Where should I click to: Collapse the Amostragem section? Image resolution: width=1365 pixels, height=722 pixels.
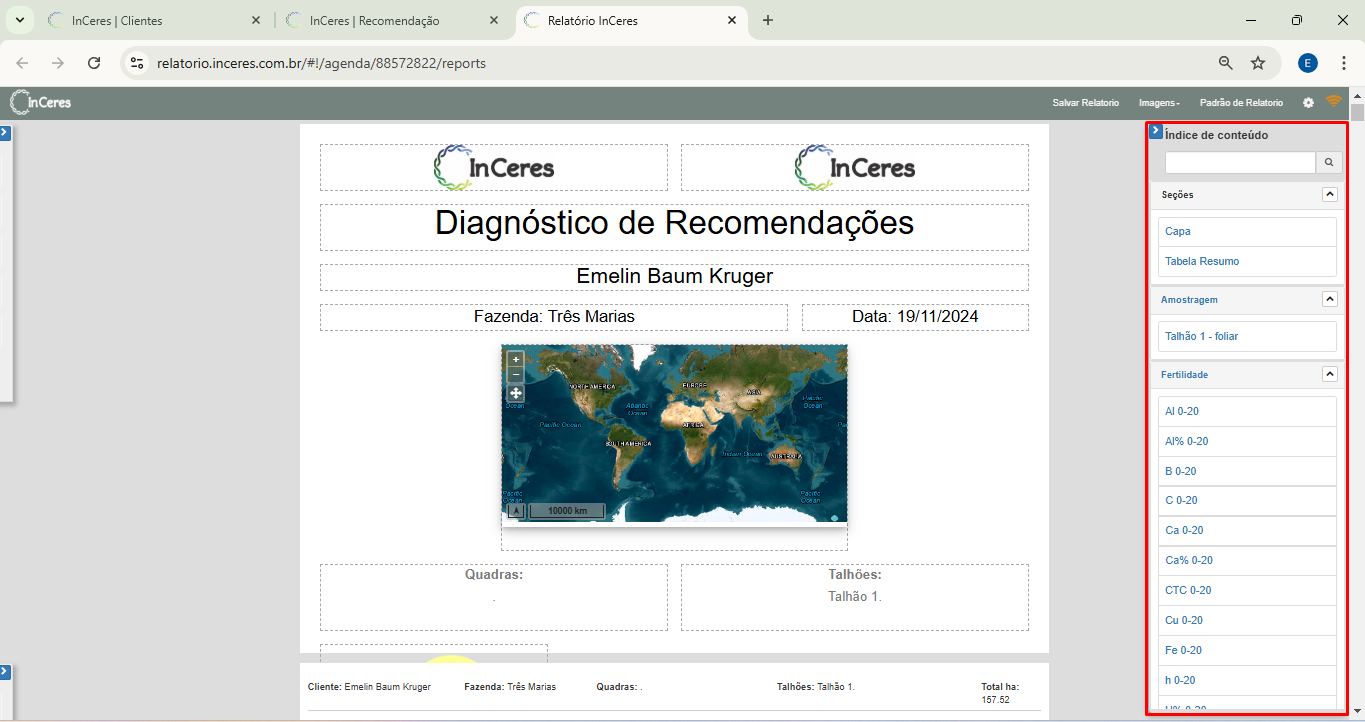[1329, 299]
